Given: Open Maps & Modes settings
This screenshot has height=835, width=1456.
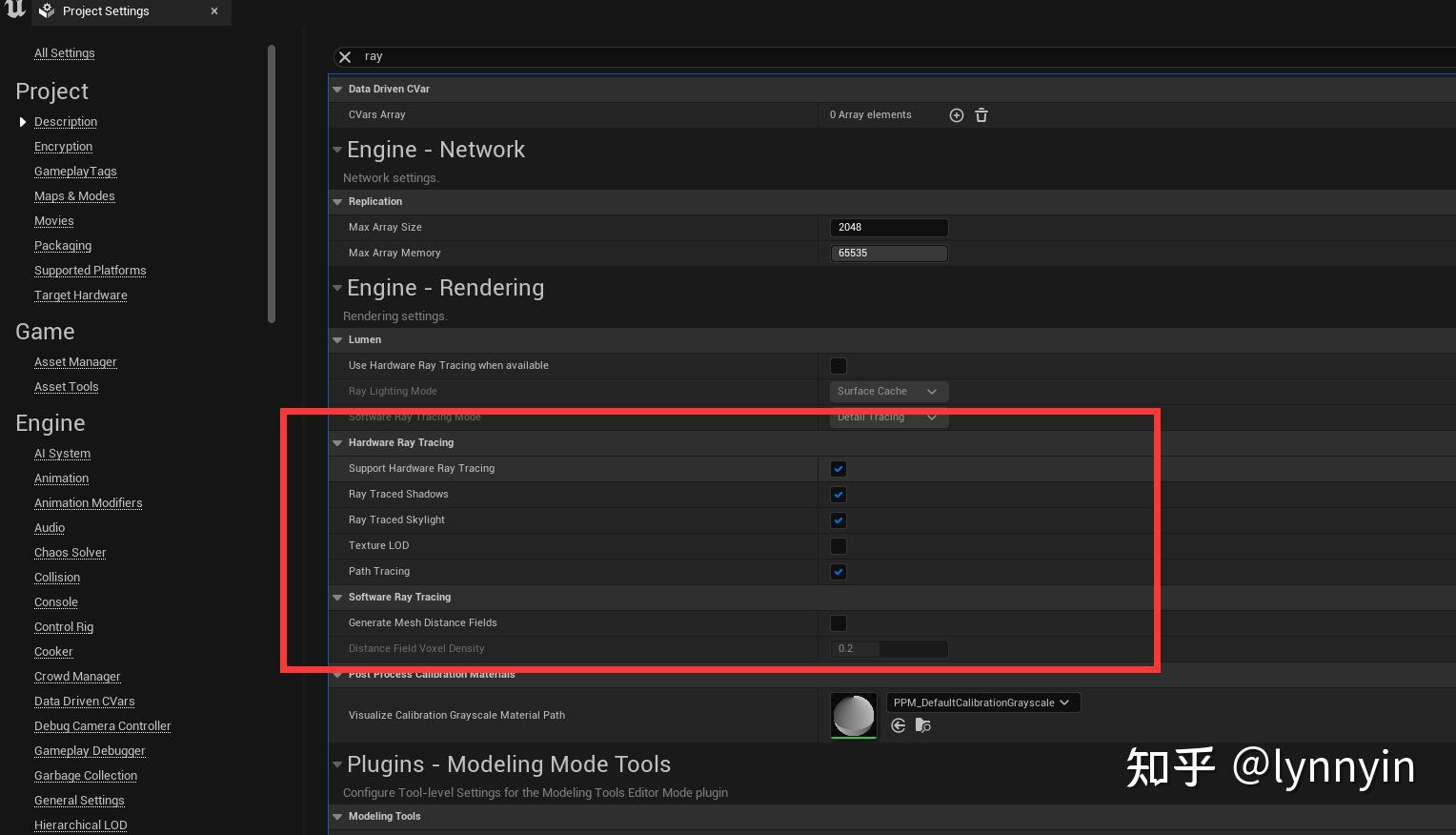Looking at the screenshot, I should point(74,196).
